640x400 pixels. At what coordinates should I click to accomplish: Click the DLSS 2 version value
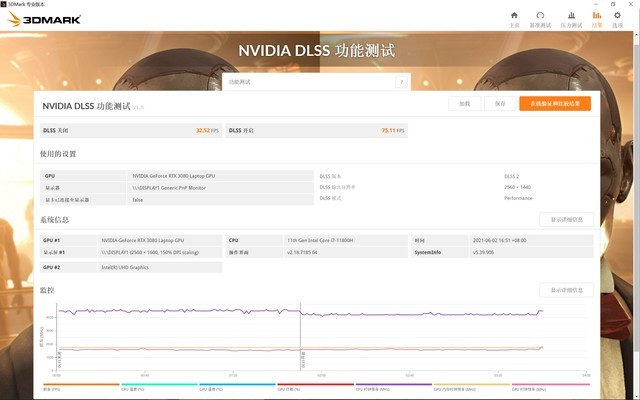511,176
